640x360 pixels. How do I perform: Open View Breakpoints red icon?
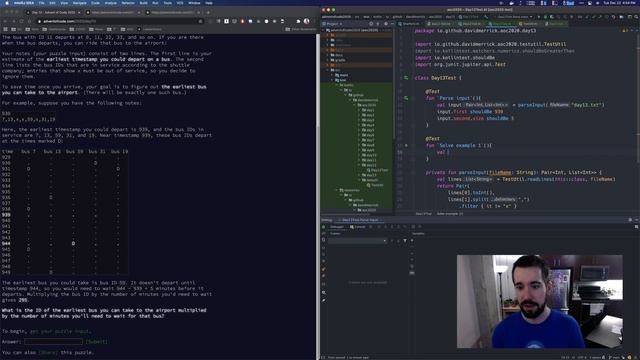323,269
